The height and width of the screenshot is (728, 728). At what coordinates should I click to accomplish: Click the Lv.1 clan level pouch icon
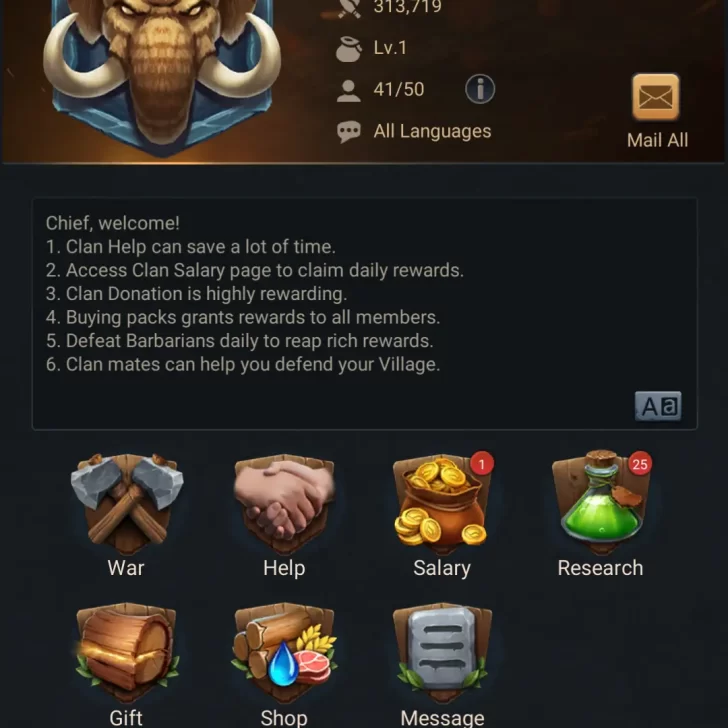(x=348, y=48)
